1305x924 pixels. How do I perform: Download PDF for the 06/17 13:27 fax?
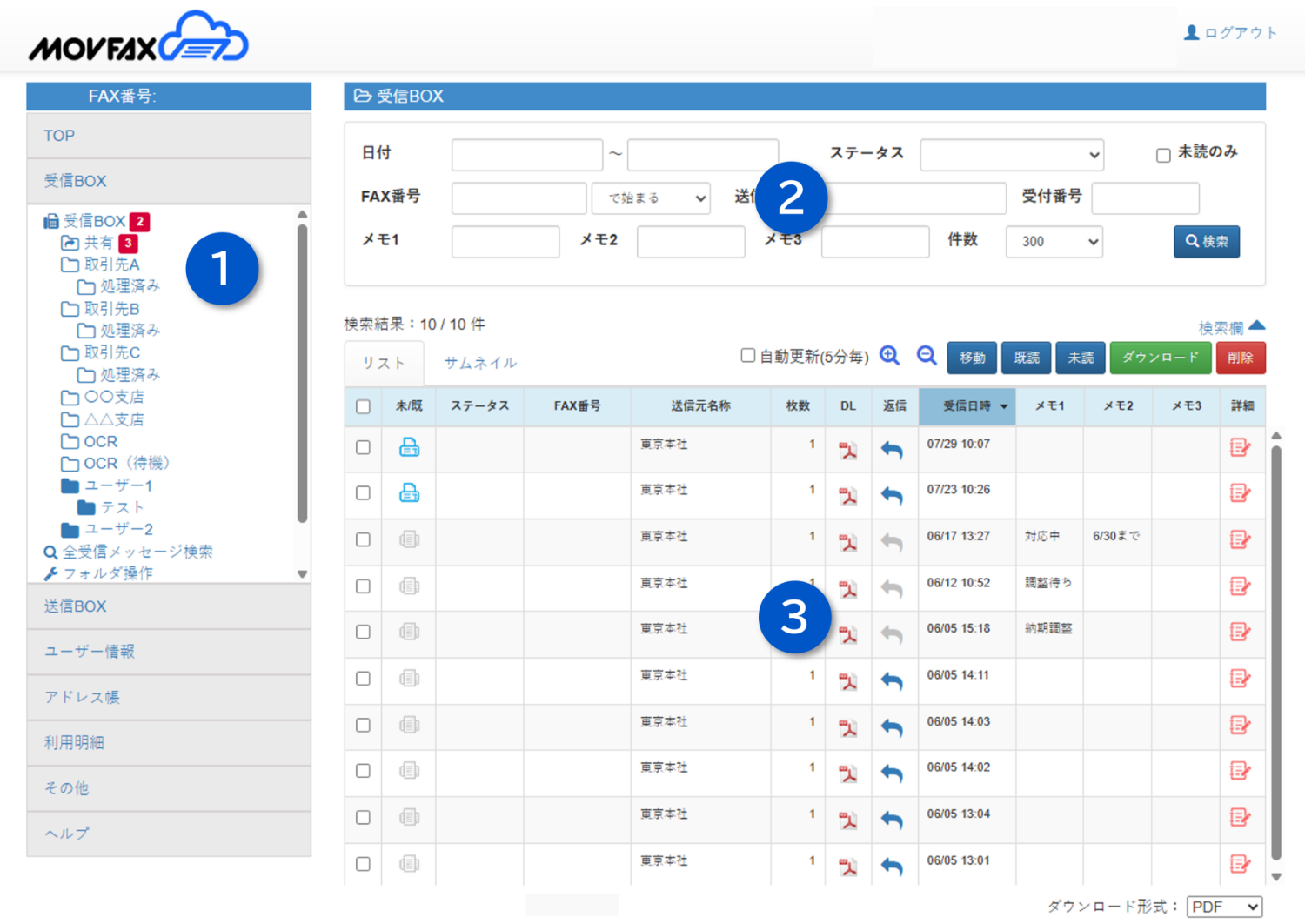(x=847, y=543)
